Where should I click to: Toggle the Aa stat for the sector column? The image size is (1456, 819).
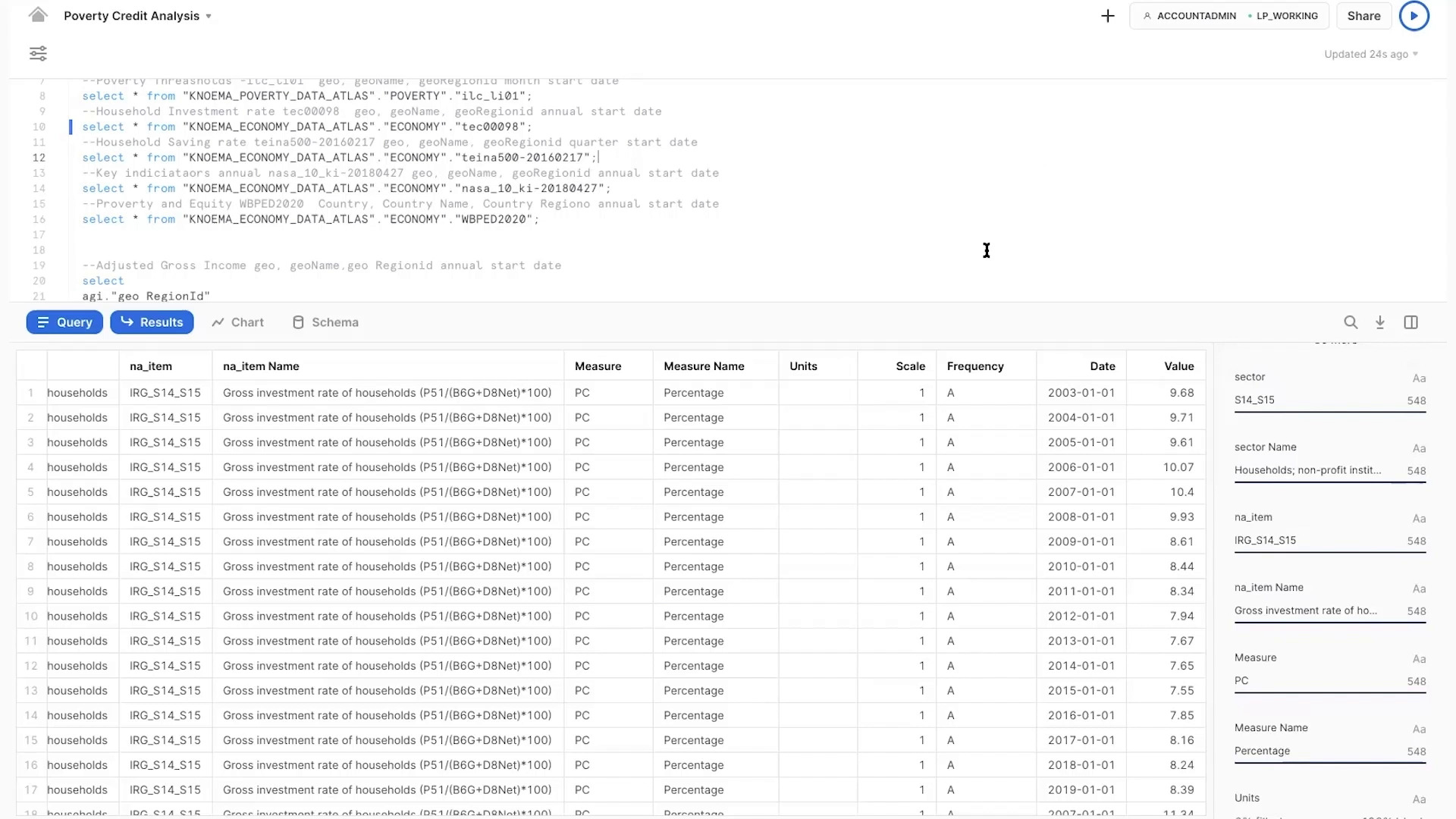click(x=1419, y=378)
